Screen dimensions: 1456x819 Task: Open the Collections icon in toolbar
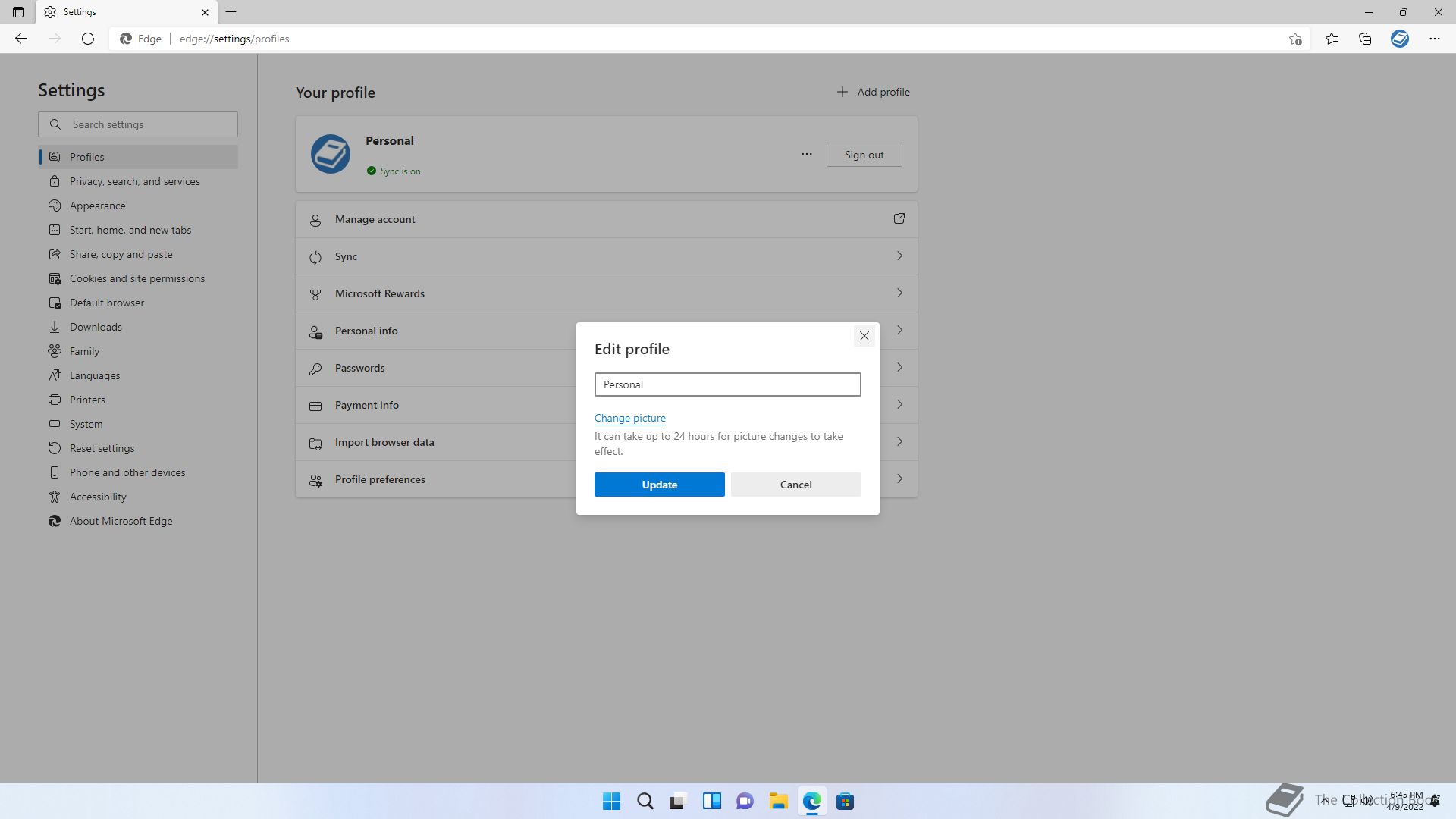1365,39
